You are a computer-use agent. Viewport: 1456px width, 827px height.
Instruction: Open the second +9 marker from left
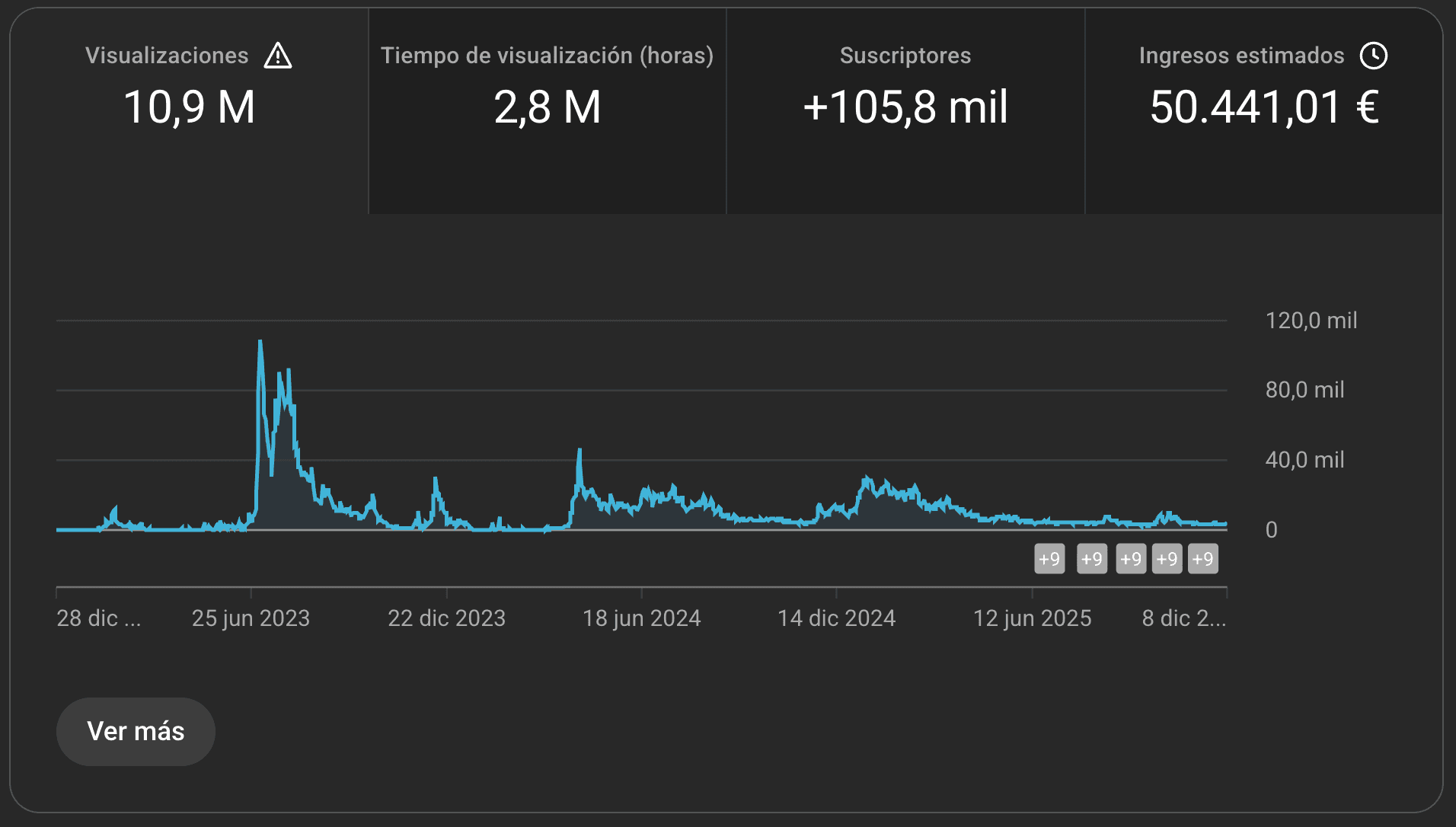click(1092, 559)
